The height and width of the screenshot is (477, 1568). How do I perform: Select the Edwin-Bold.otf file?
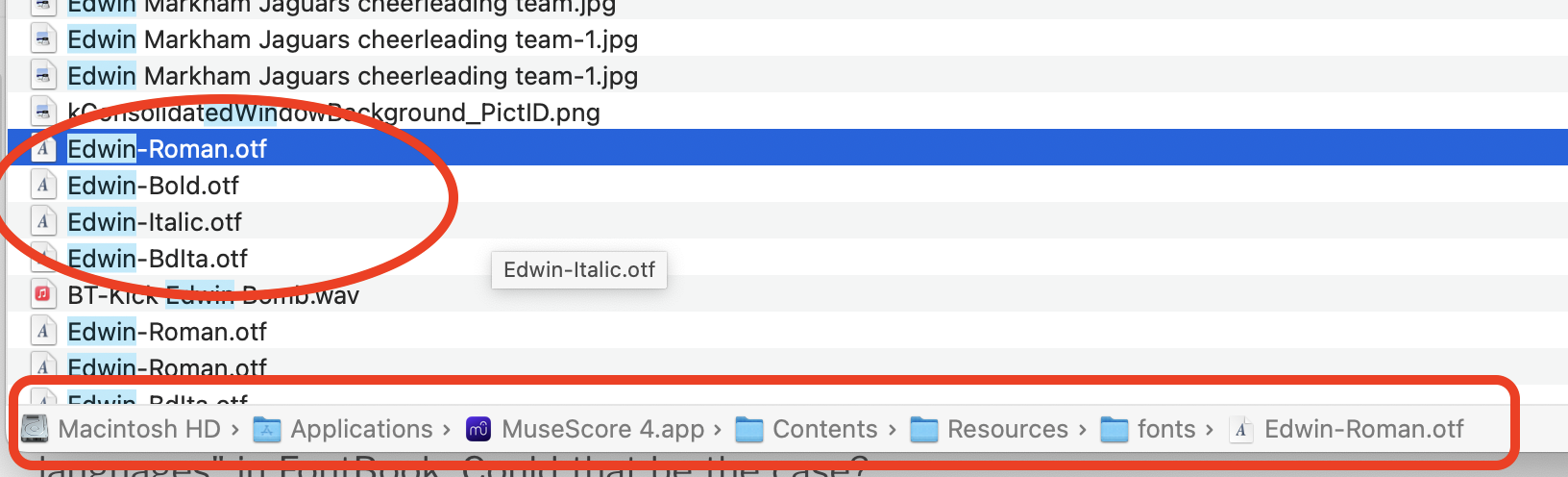pyautogui.click(x=153, y=186)
